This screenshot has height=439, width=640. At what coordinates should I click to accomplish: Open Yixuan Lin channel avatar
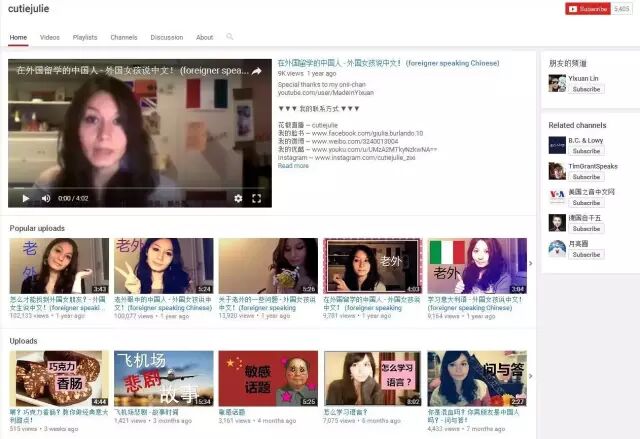(557, 83)
